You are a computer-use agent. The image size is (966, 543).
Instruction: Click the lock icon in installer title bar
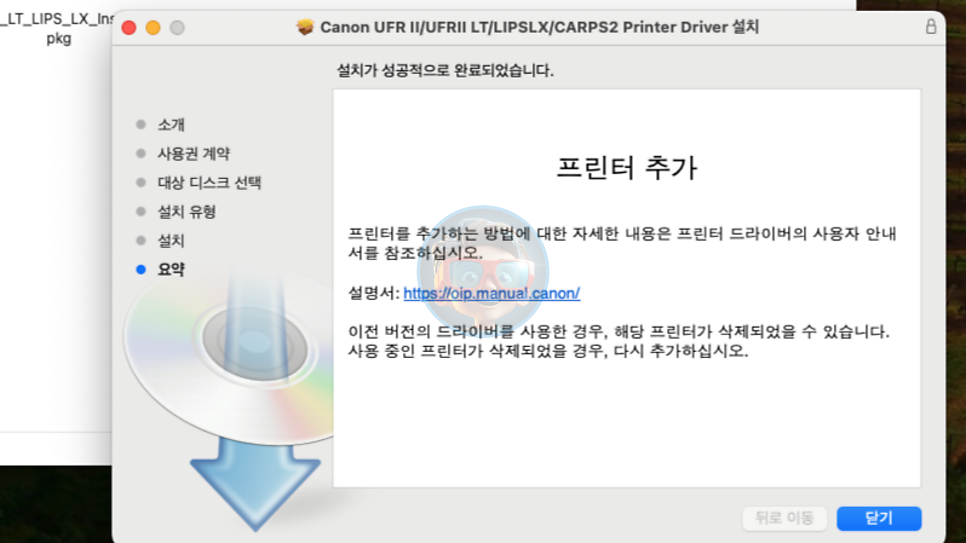coord(930,27)
